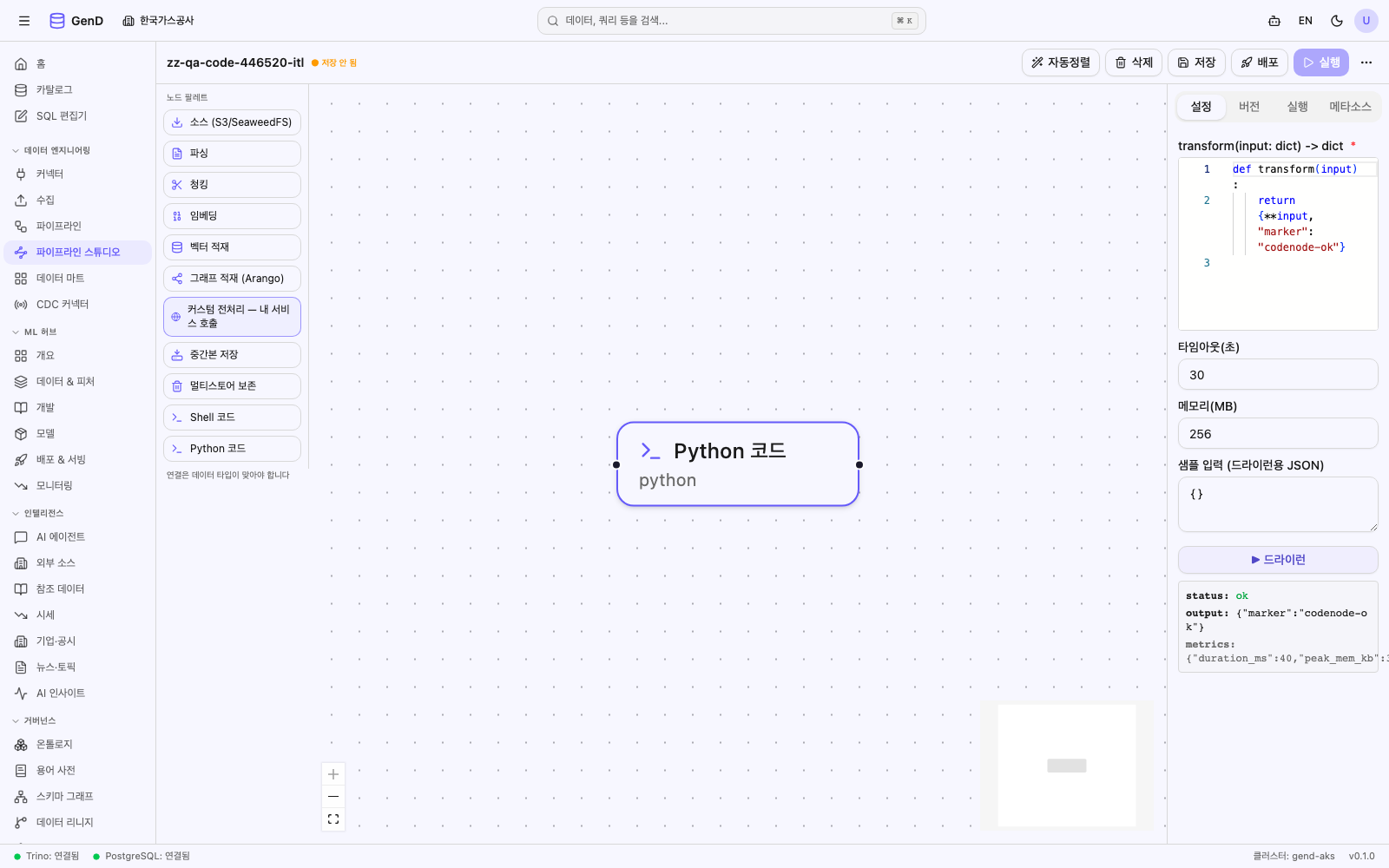Open 데이터 리니지 in the sidebar

tap(78, 823)
